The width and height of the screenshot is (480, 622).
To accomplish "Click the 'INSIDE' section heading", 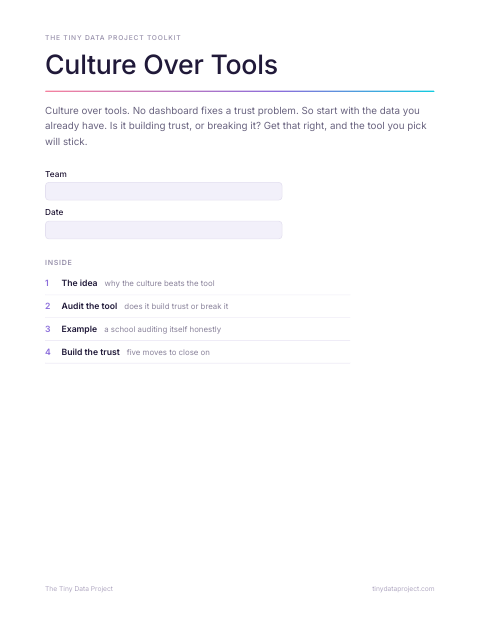I will click(x=58, y=263).
